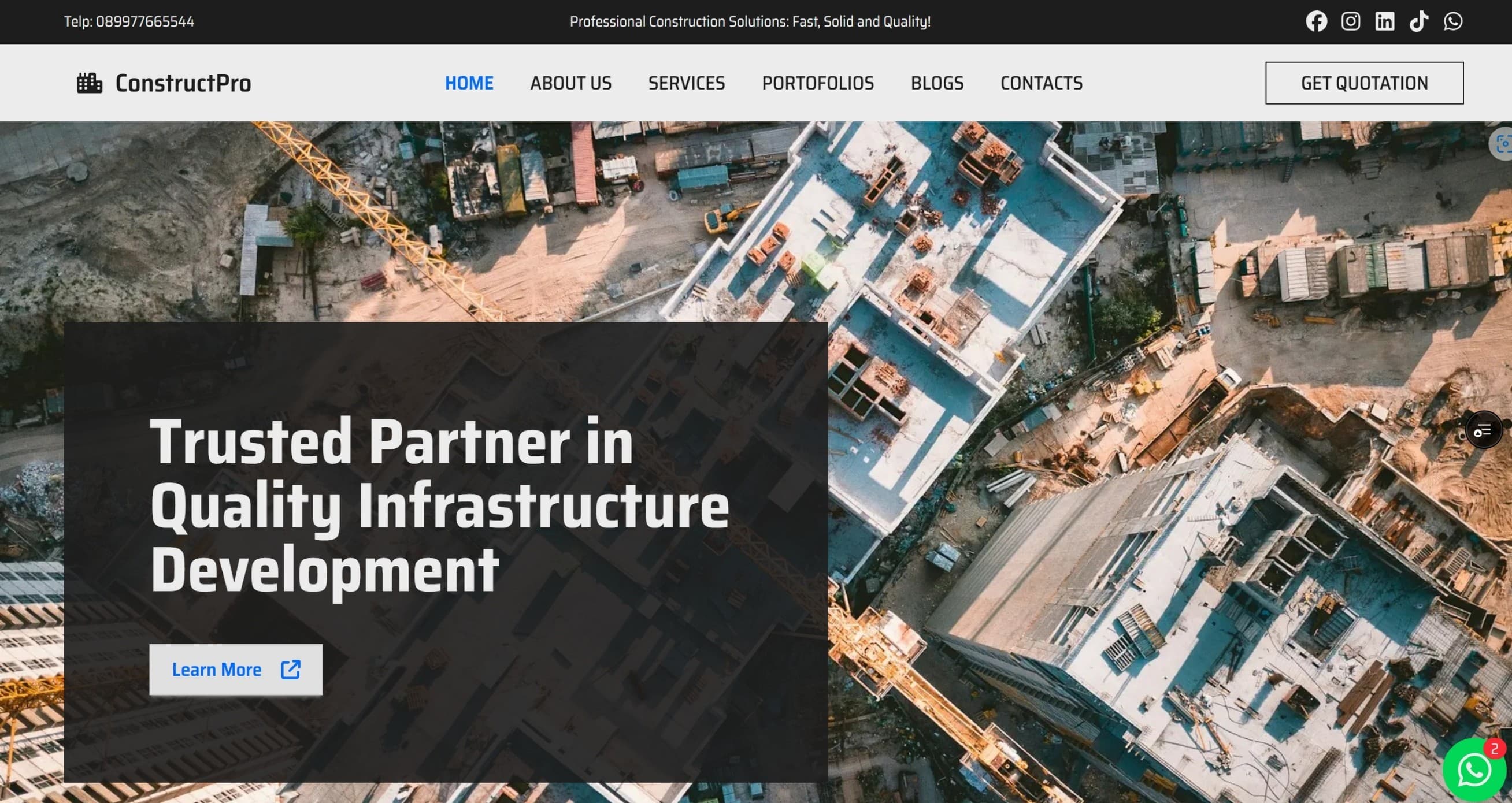Image resolution: width=1512 pixels, height=803 pixels.
Task: Open the Instagram social icon
Action: click(x=1351, y=22)
